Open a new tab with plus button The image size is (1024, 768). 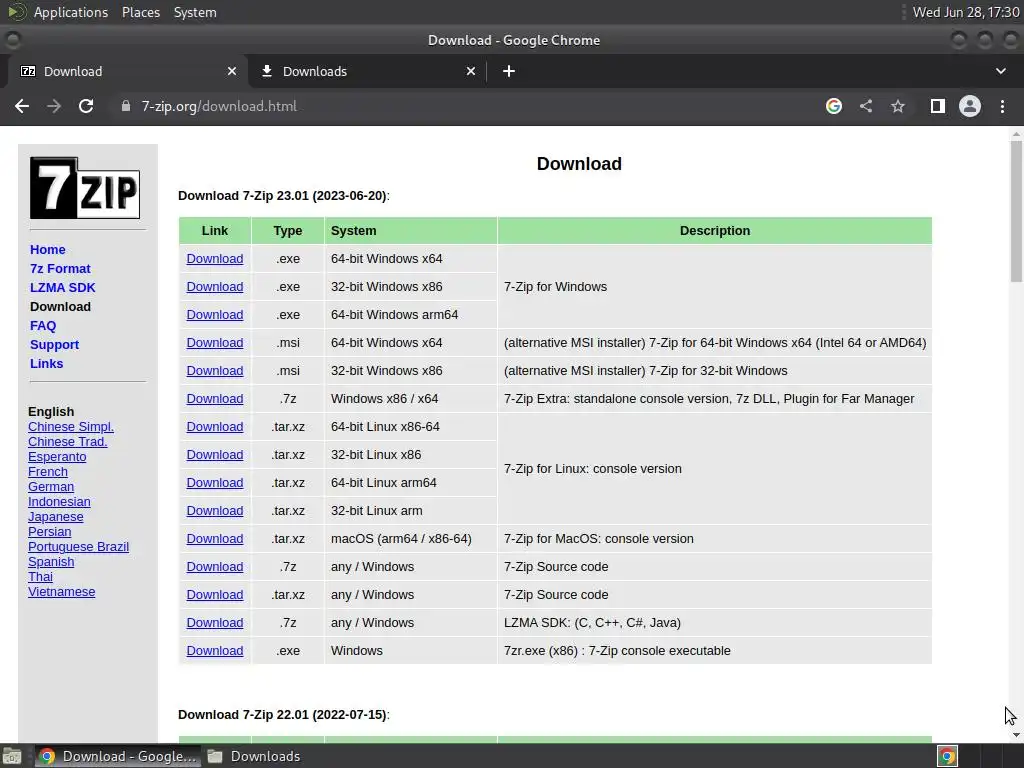point(509,71)
